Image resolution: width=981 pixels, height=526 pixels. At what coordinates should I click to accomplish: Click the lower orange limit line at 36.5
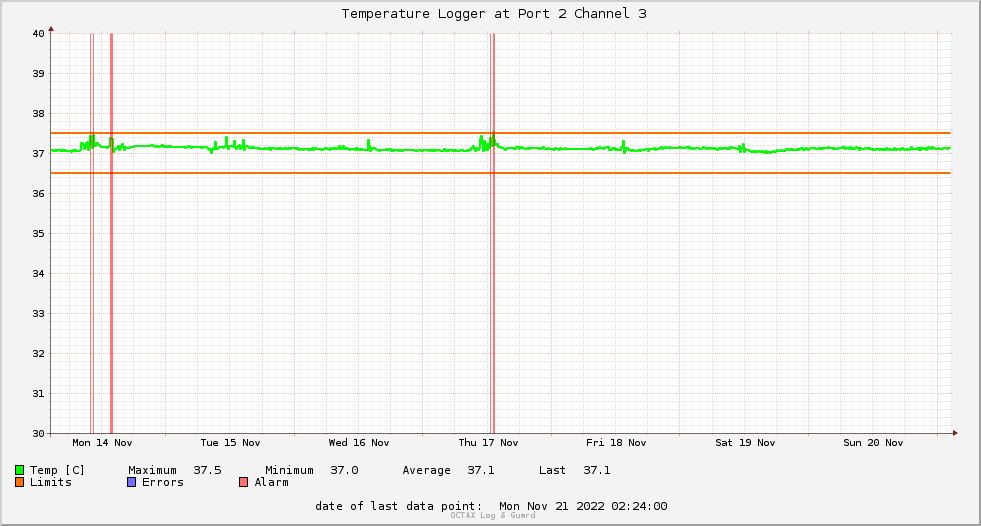tap(501, 173)
